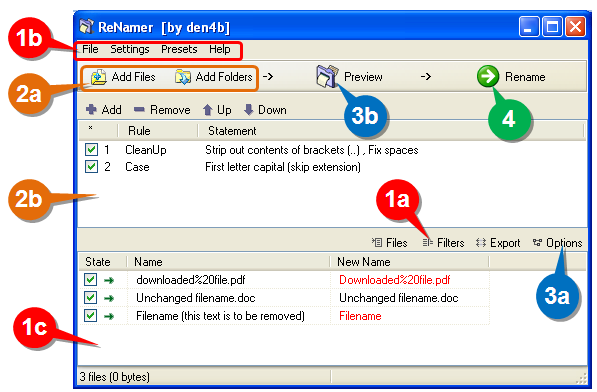The height and width of the screenshot is (392, 597).
Task: Click red new name 'Filename'
Action: coord(360,316)
